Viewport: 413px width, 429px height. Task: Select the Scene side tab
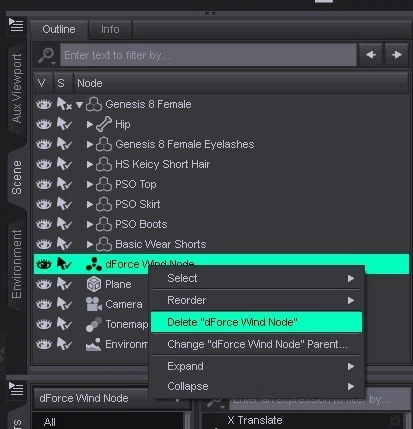(17, 177)
